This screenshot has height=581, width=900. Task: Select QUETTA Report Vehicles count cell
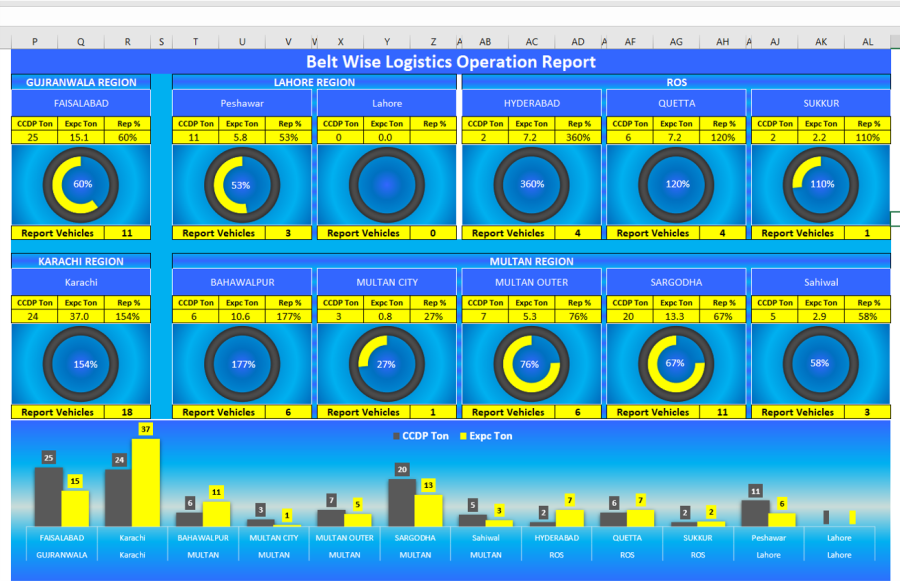coord(722,233)
